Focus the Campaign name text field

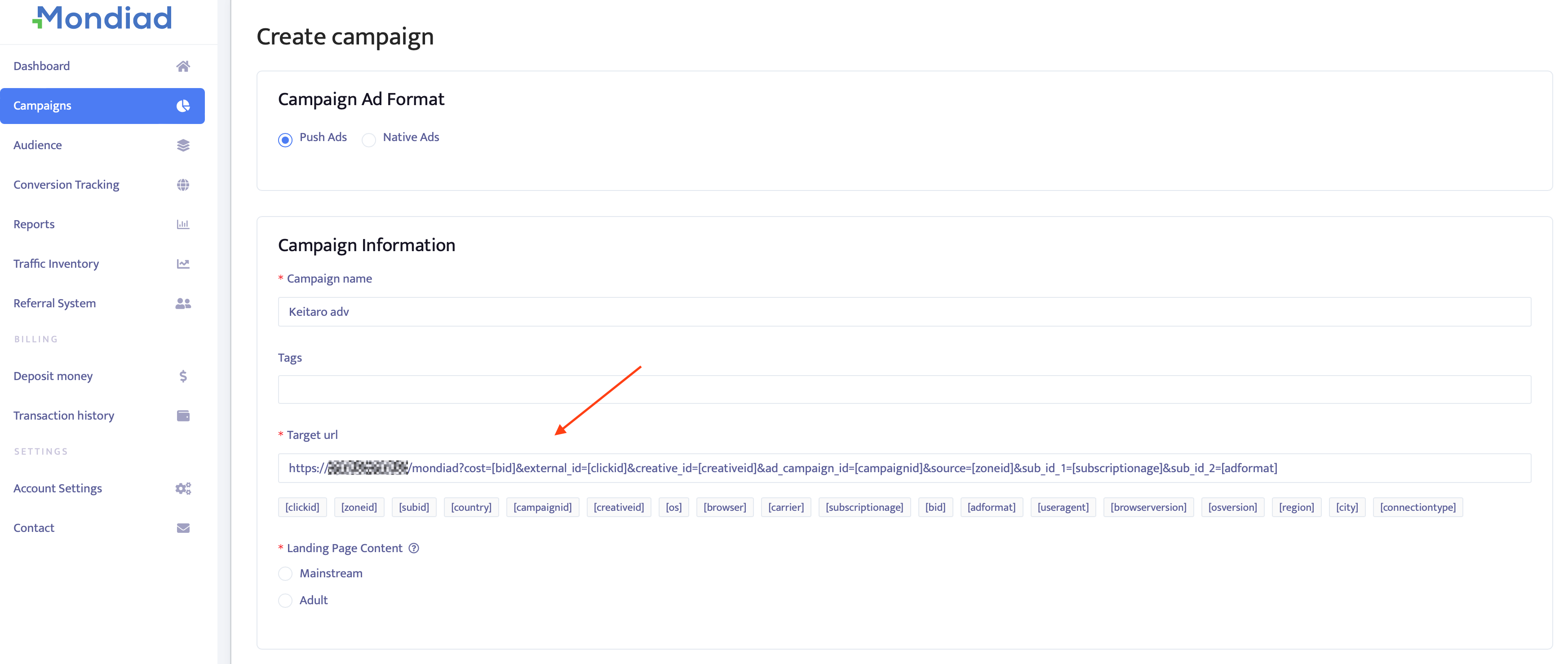pos(904,312)
